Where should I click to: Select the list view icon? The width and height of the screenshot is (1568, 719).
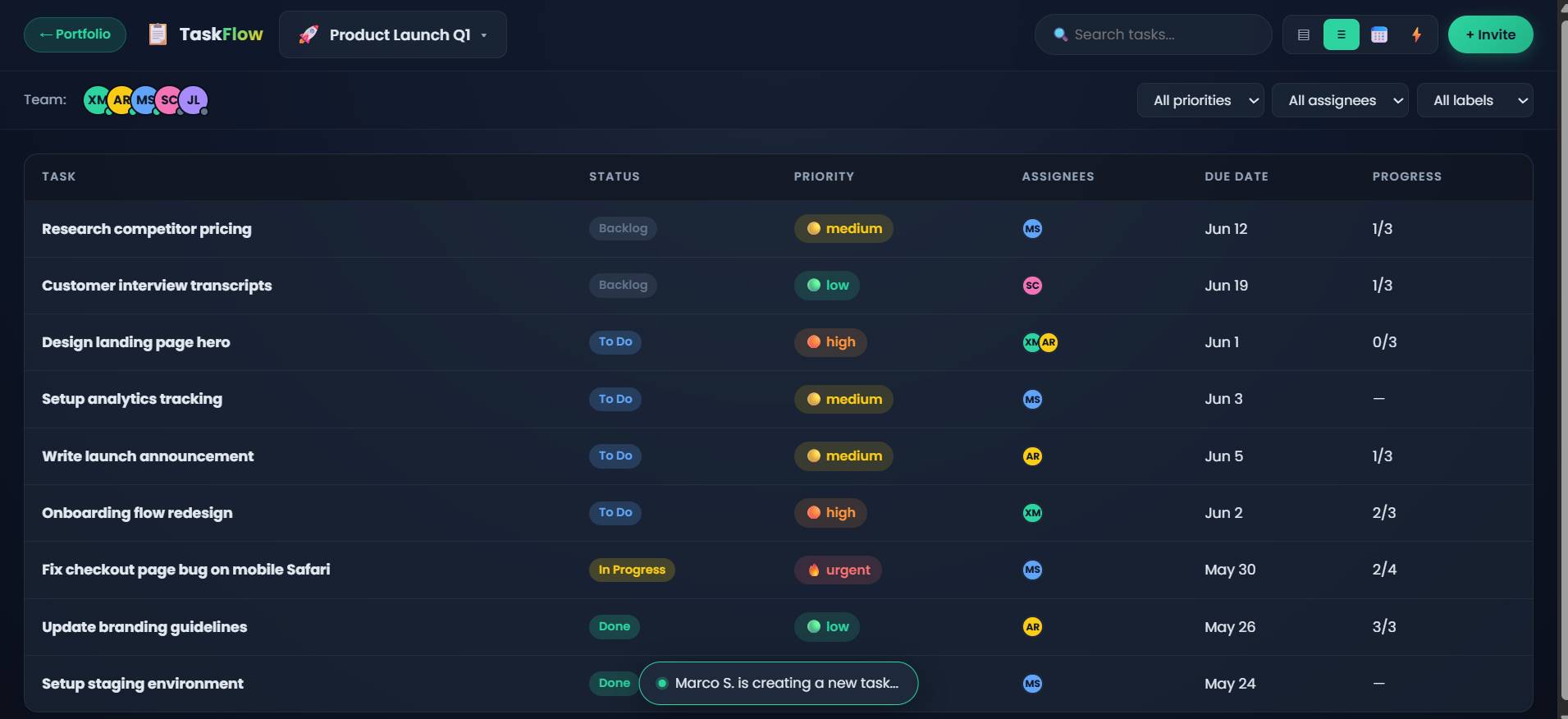[x=1342, y=34]
